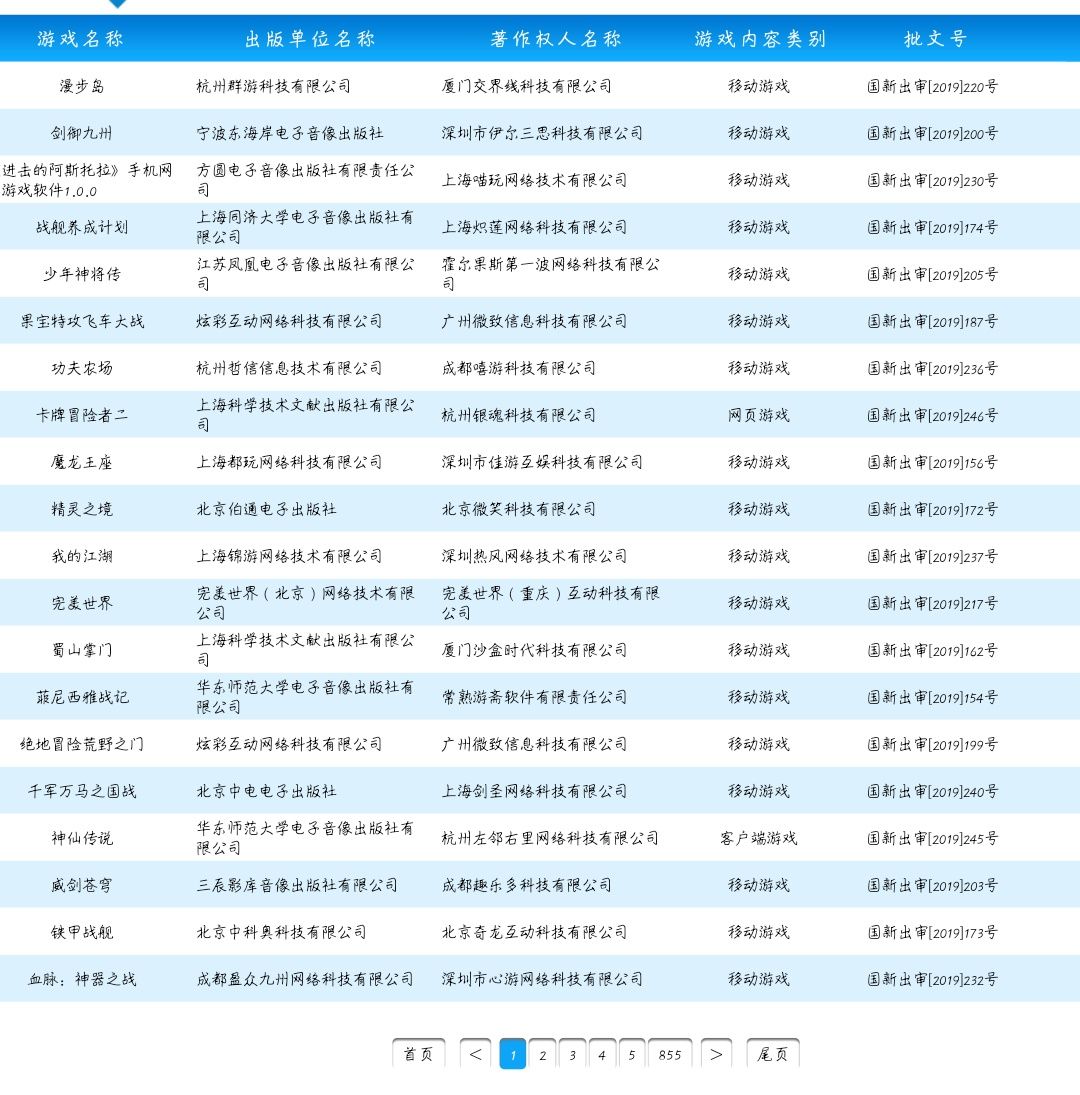Click approval number 国新出审[2019]245号
Viewport: 1080px width, 1095px height.
pos(933,838)
